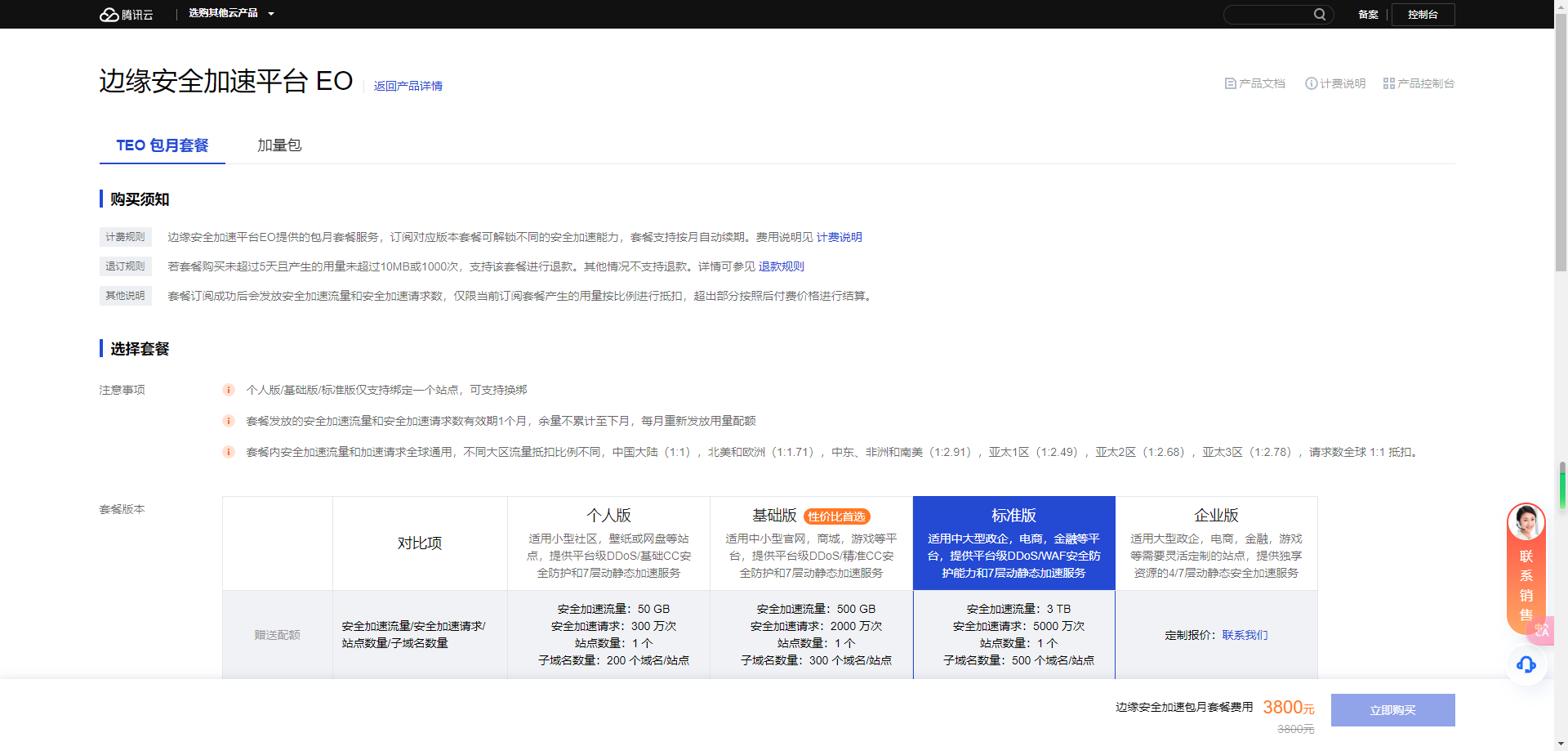Click the 其他说明 tag label
1568x751 pixels.
point(126,296)
